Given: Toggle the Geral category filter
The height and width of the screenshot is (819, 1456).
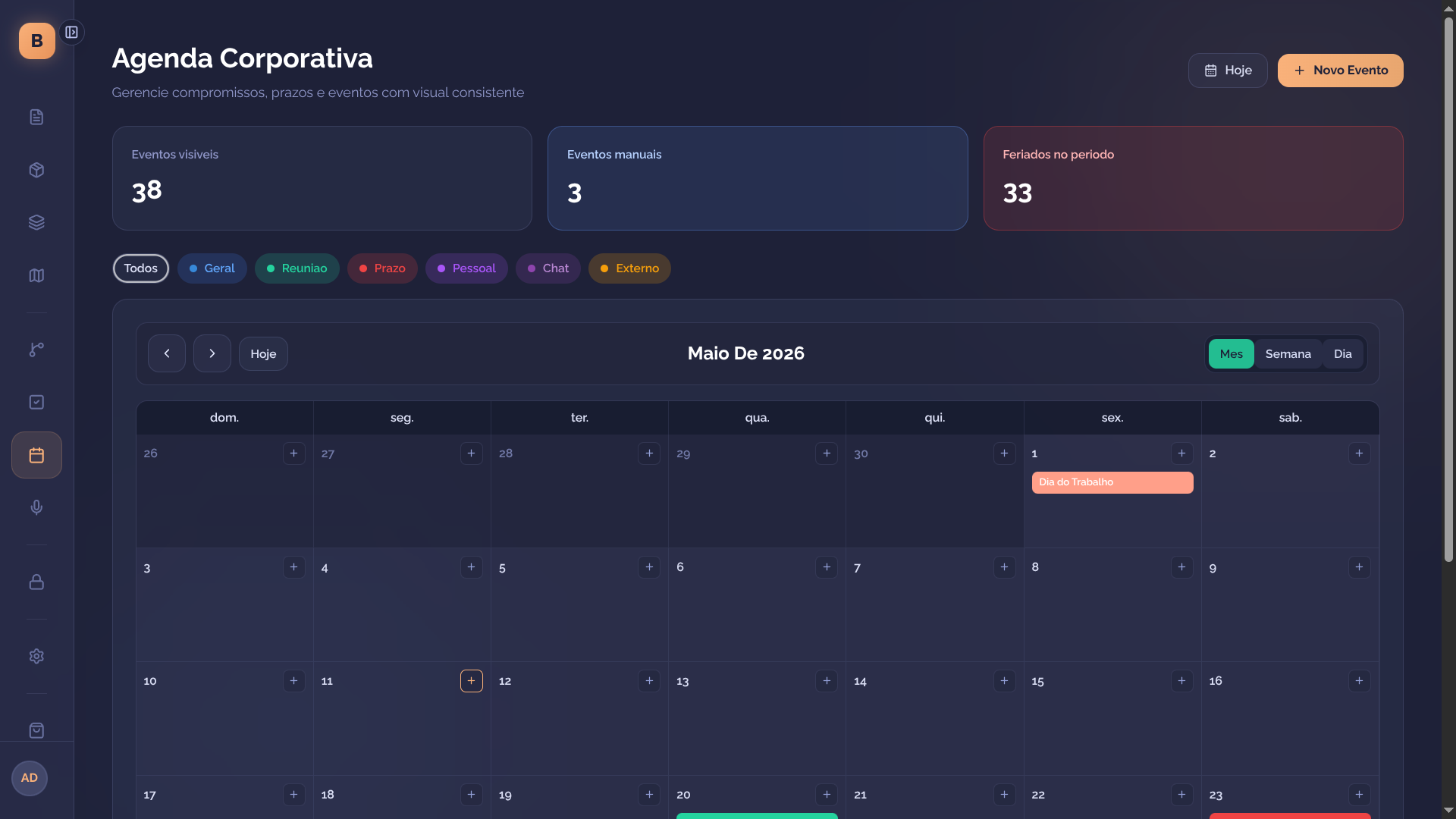Looking at the screenshot, I should 212,268.
